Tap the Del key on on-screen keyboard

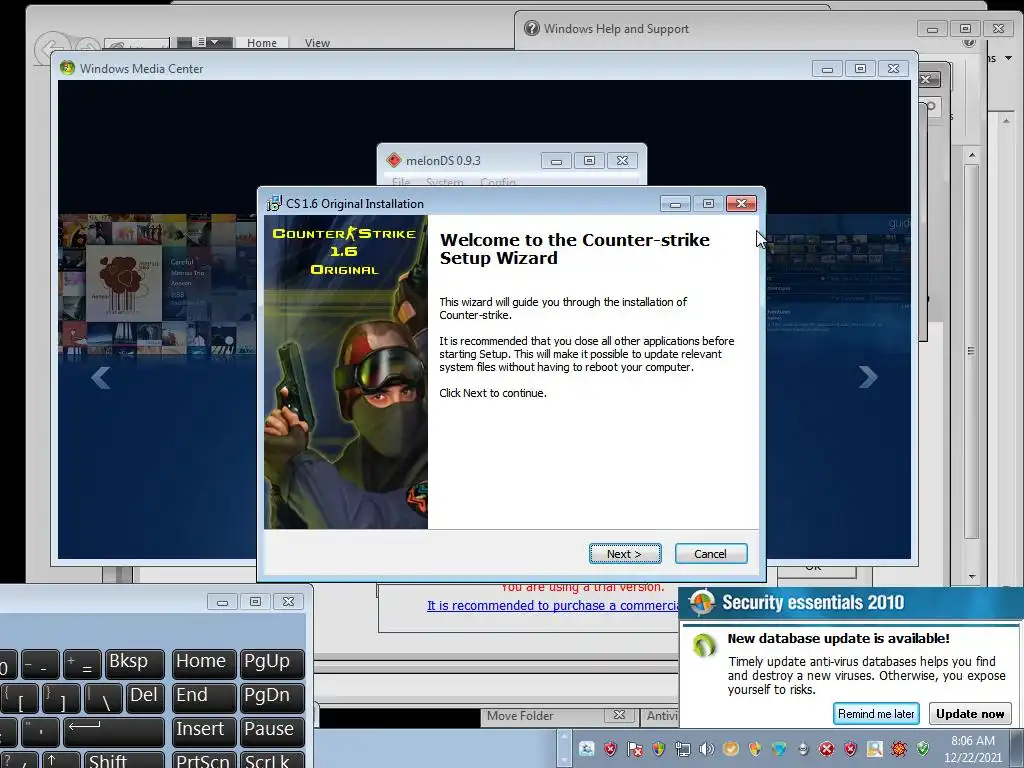point(144,697)
